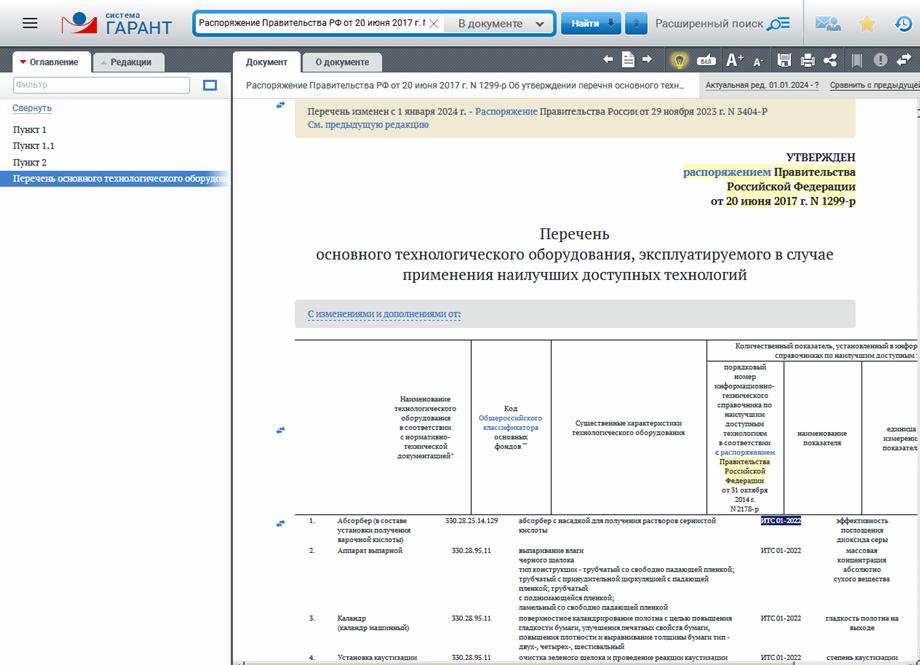Decrease font size with A- icon
This screenshot has height=665, width=920.
click(x=758, y=61)
